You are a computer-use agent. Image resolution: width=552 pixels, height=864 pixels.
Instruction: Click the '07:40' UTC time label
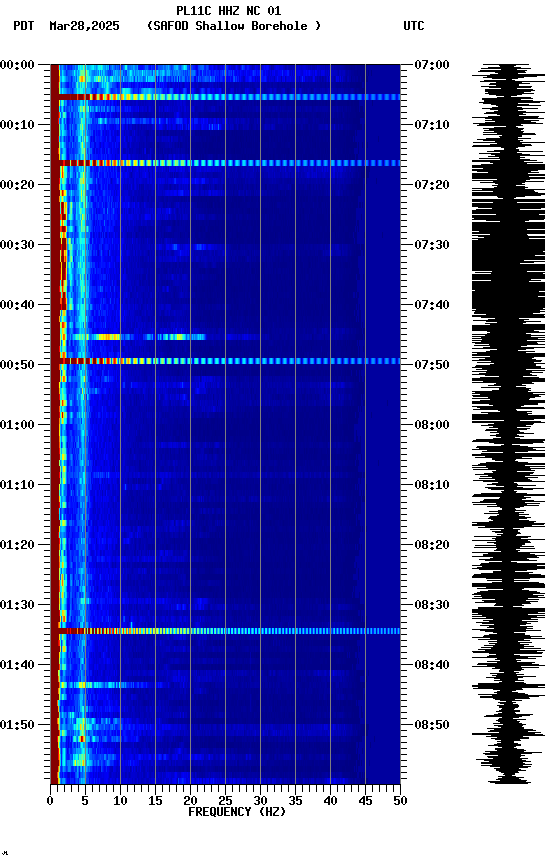[431, 305]
